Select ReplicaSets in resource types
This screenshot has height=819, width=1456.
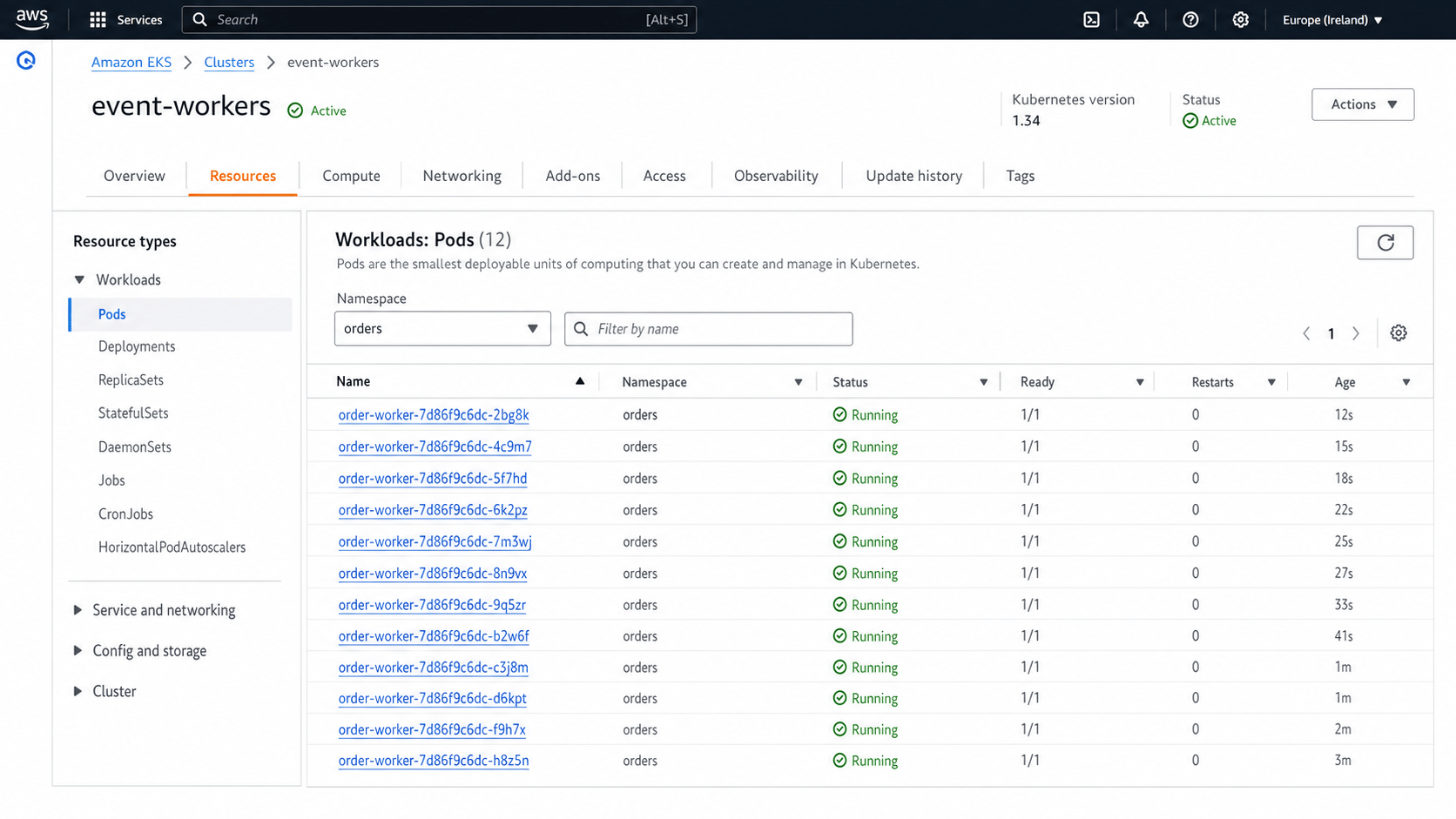(x=131, y=380)
